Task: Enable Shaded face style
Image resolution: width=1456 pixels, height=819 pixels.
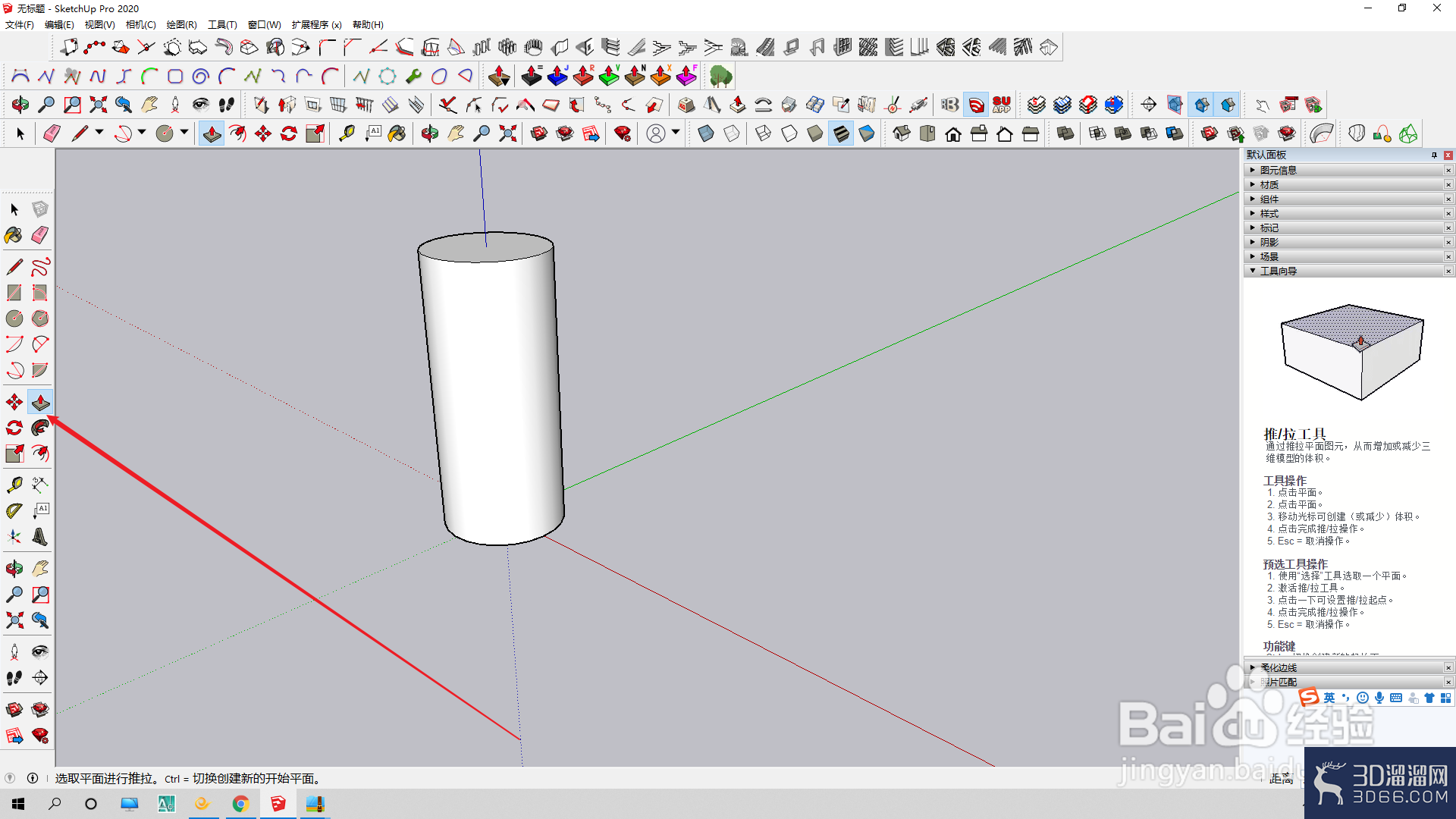Action: point(815,134)
